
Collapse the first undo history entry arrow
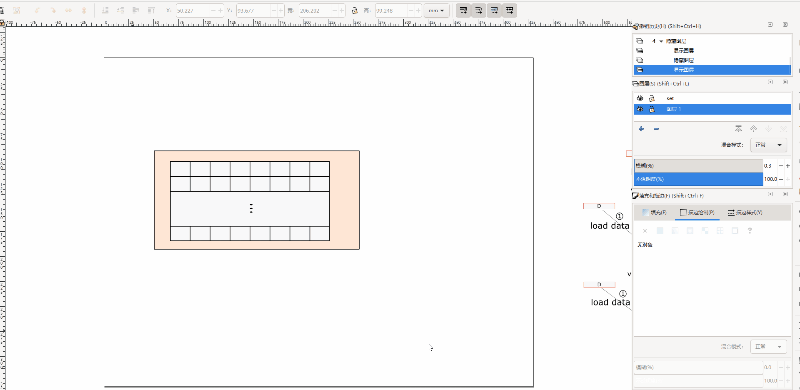661,41
